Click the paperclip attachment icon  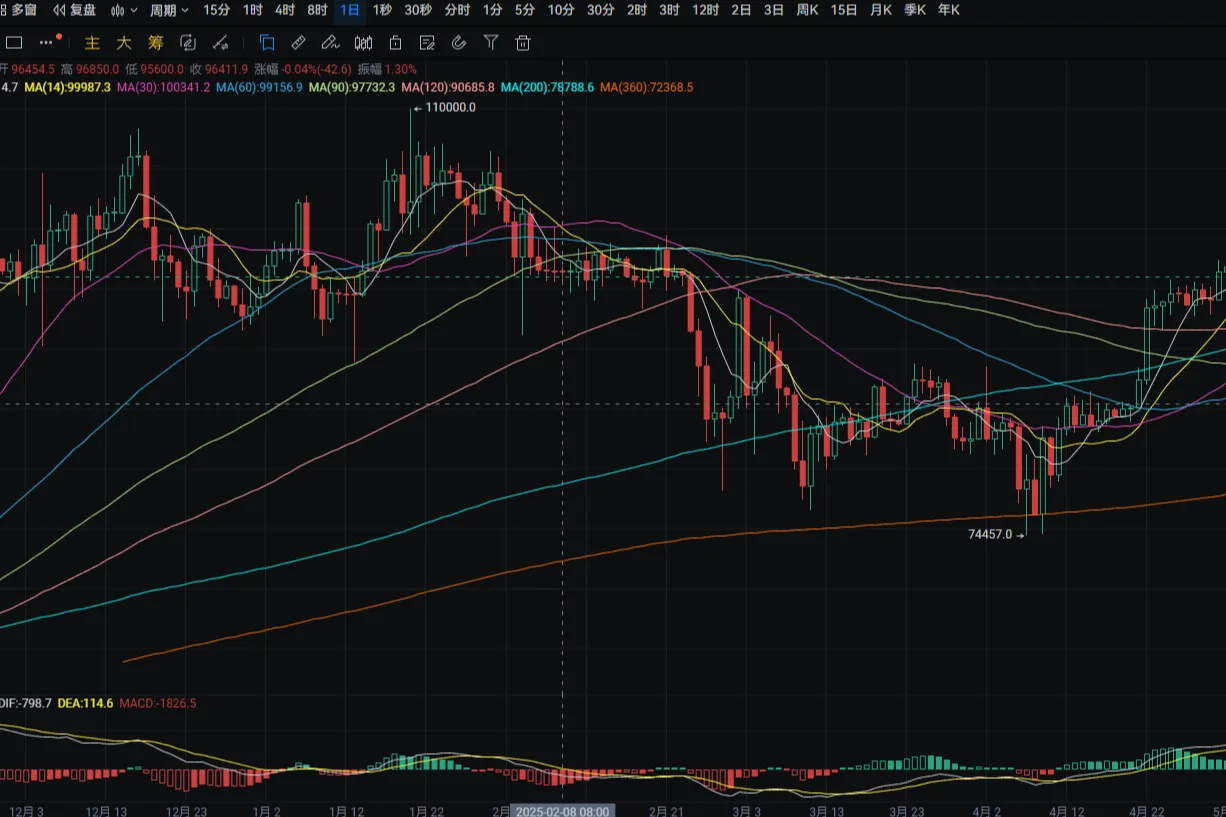click(x=459, y=42)
